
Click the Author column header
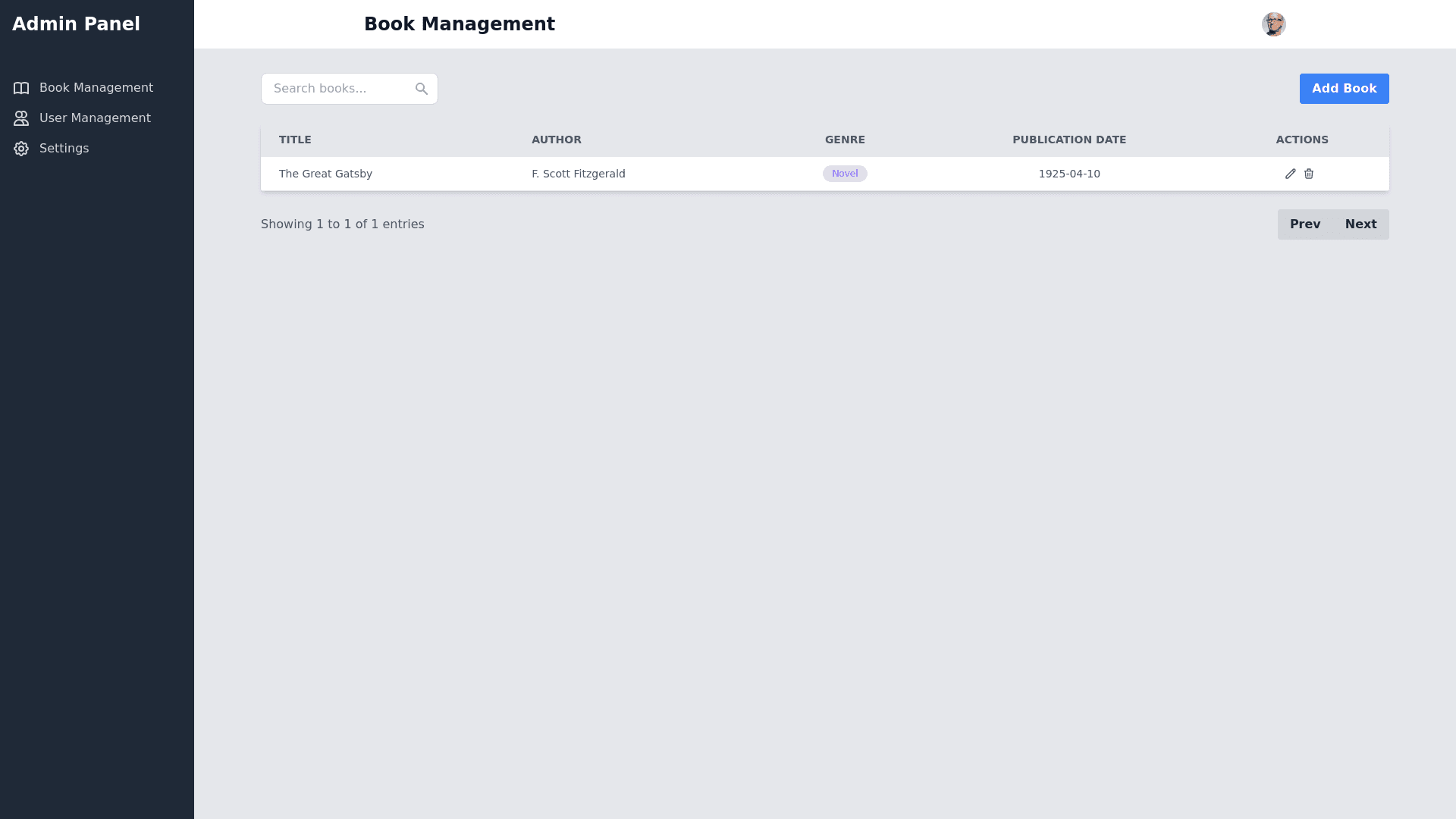coord(556,140)
